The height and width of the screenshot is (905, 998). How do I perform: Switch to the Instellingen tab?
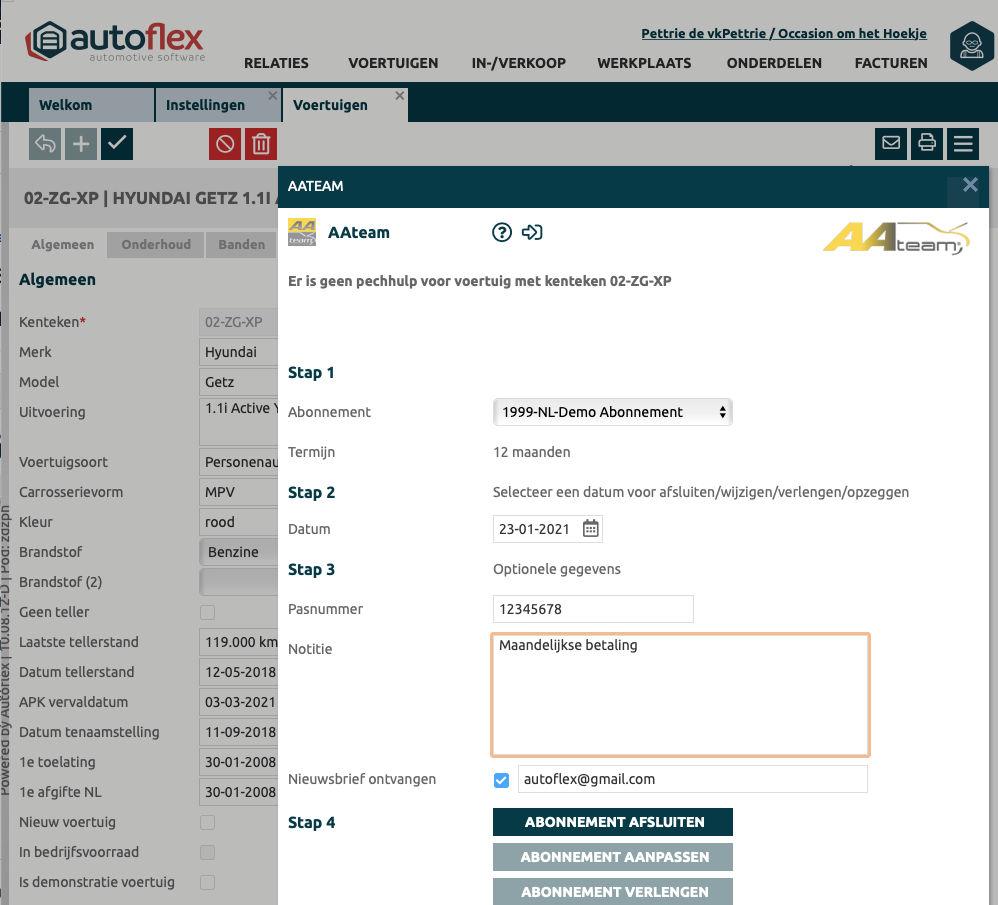[x=205, y=105]
